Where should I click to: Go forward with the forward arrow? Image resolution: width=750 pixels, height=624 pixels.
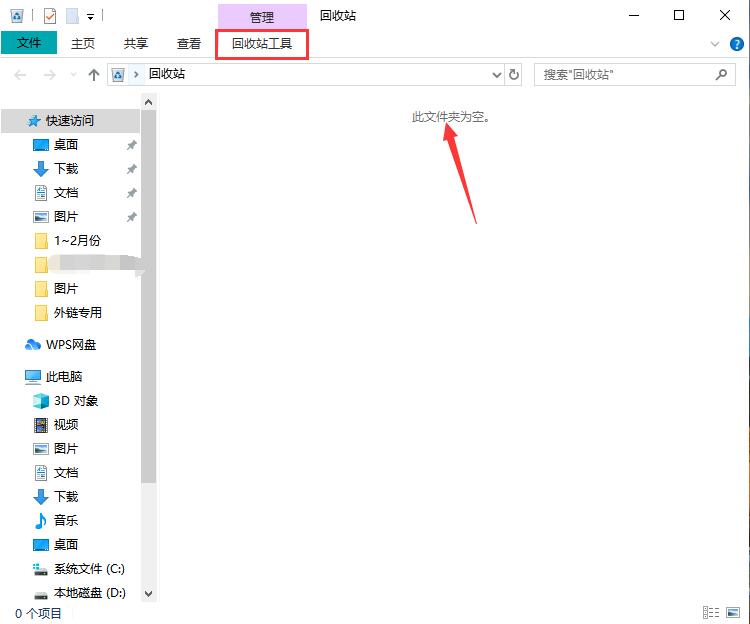tap(50, 75)
